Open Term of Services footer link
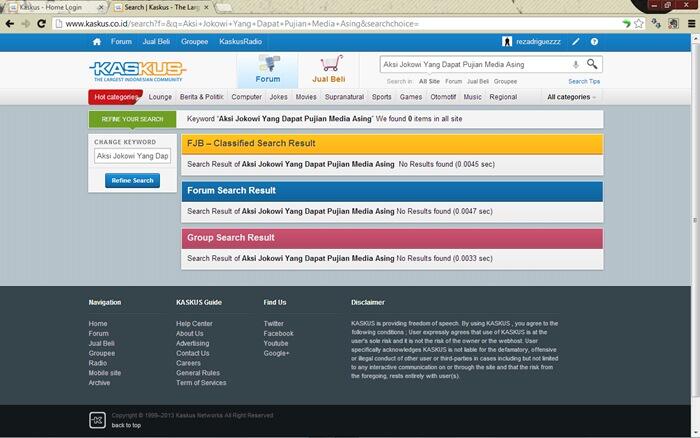 click(201, 383)
